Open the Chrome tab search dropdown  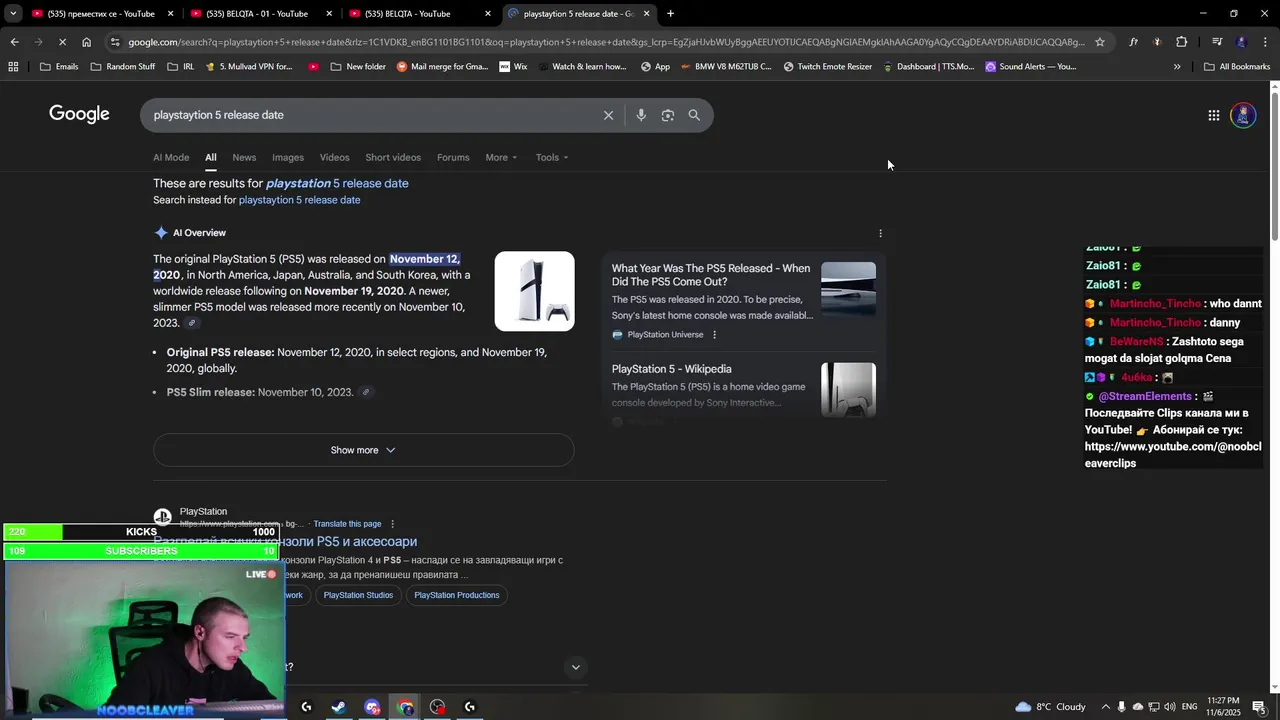point(13,14)
